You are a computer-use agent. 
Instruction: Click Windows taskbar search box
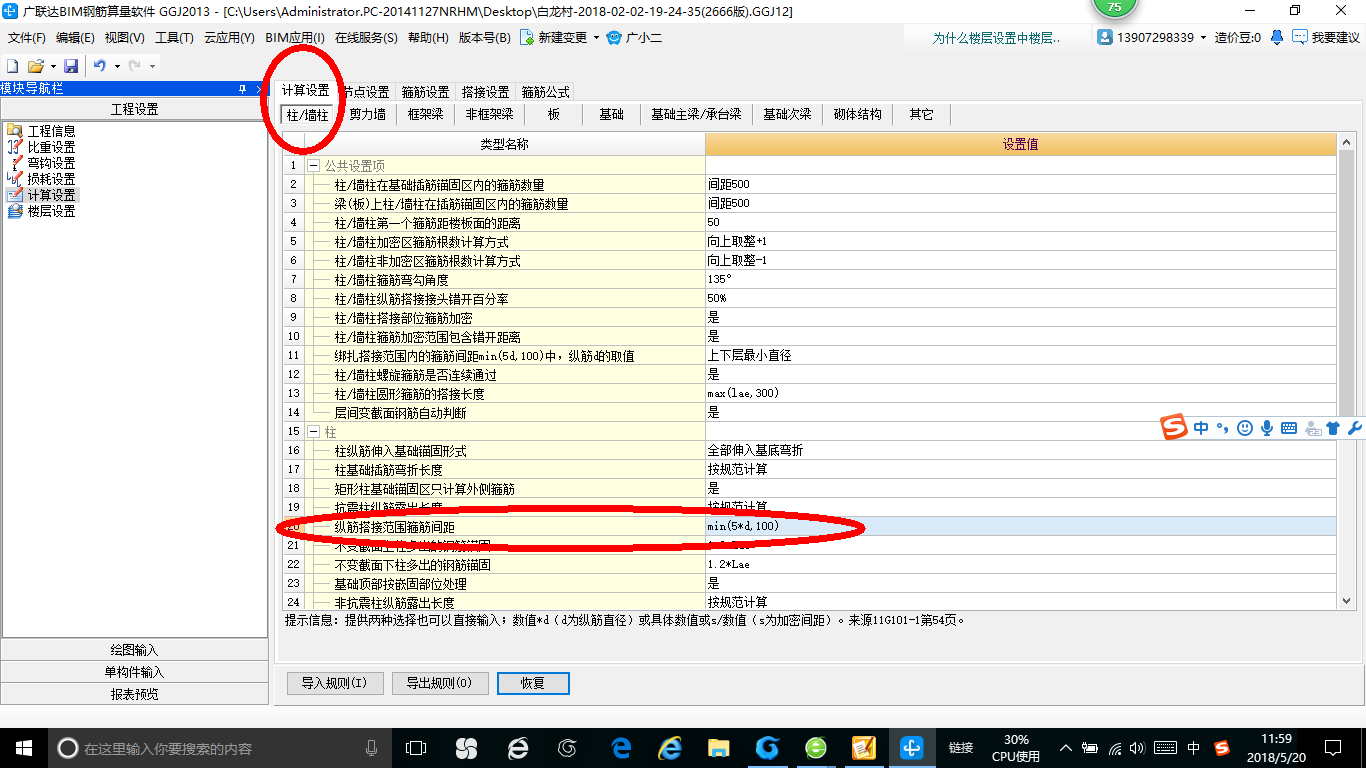(x=218, y=748)
